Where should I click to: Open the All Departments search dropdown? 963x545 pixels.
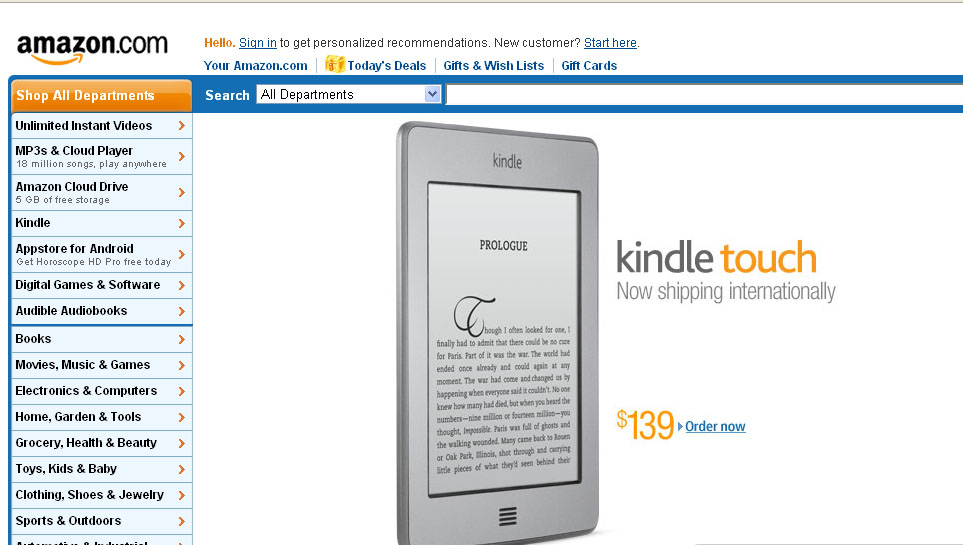coord(349,94)
